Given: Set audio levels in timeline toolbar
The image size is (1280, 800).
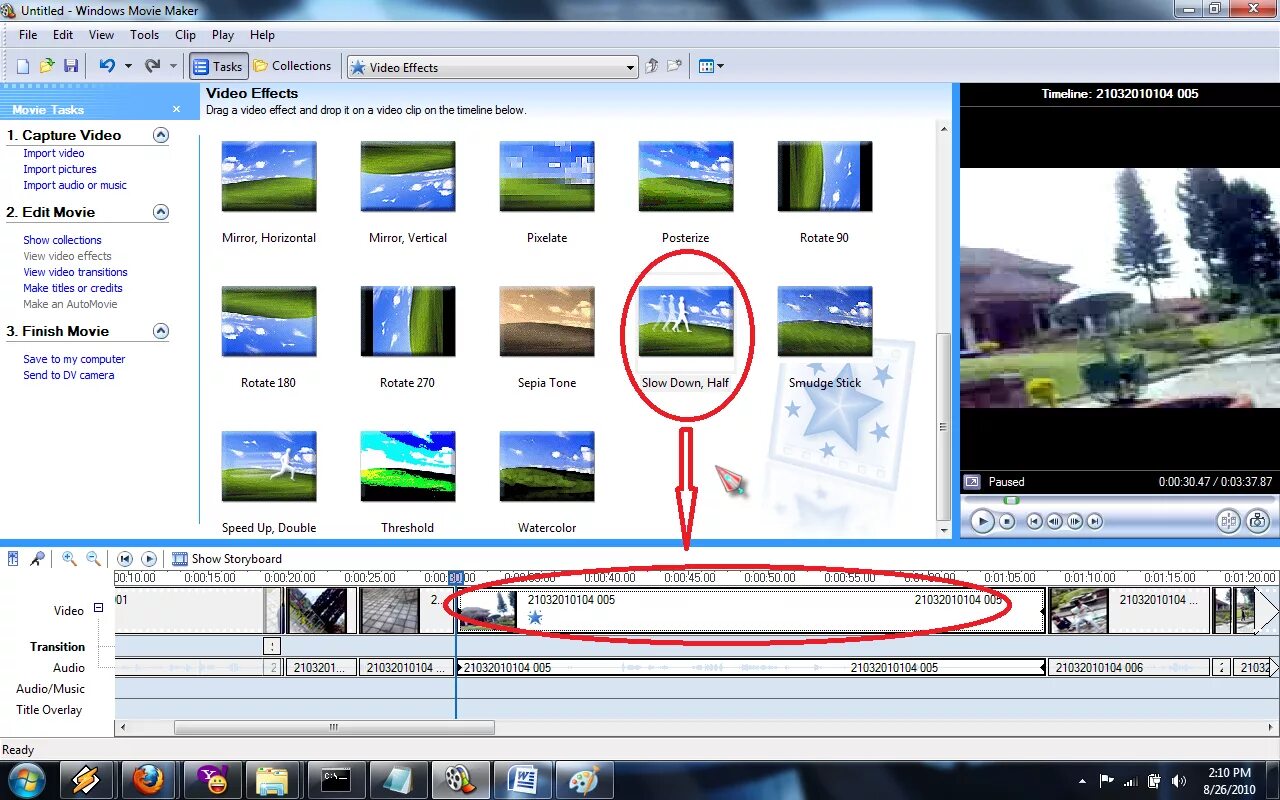Looking at the screenshot, I should click(x=13, y=558).
